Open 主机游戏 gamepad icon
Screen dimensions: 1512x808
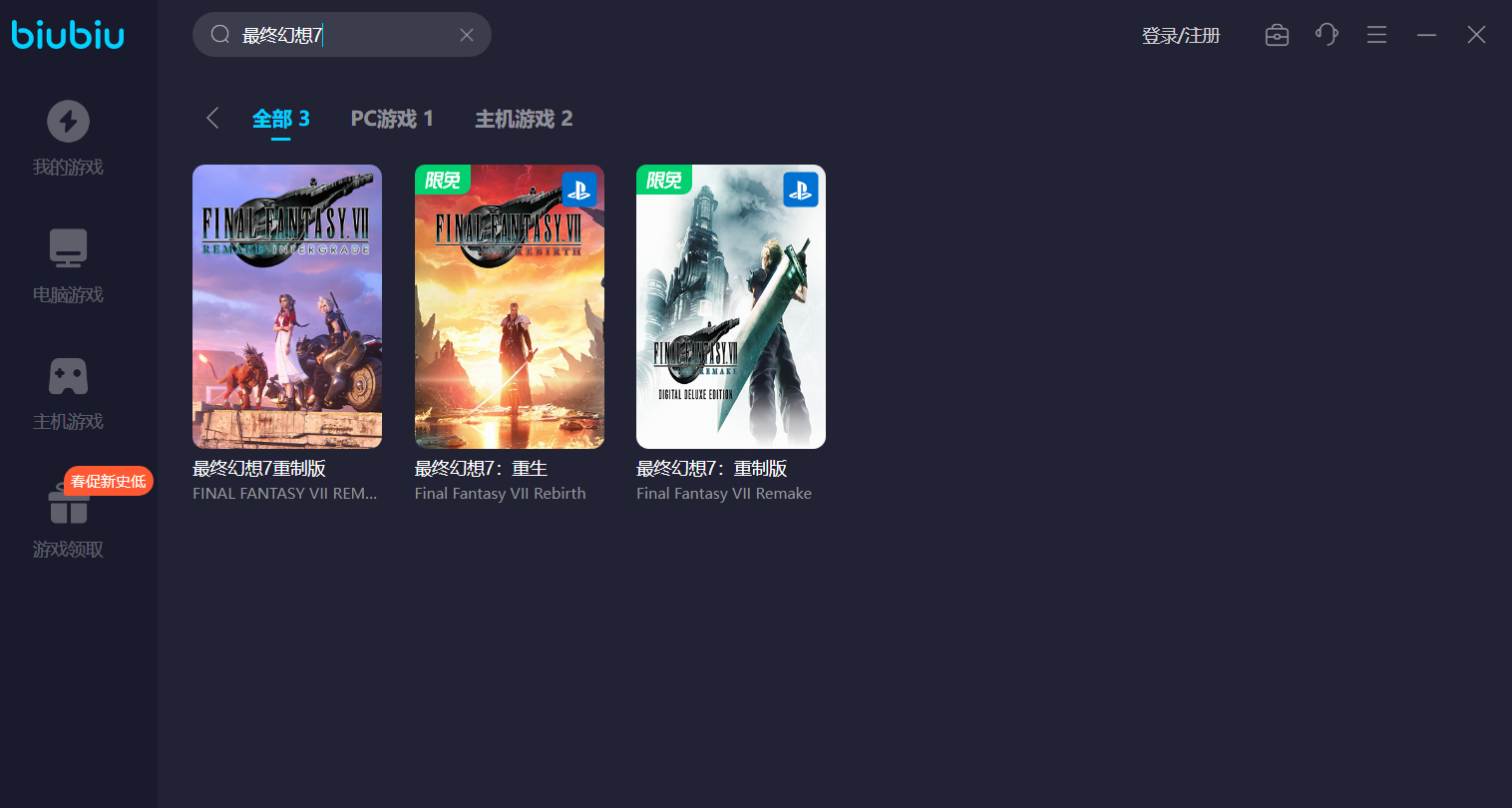point(68,376)
